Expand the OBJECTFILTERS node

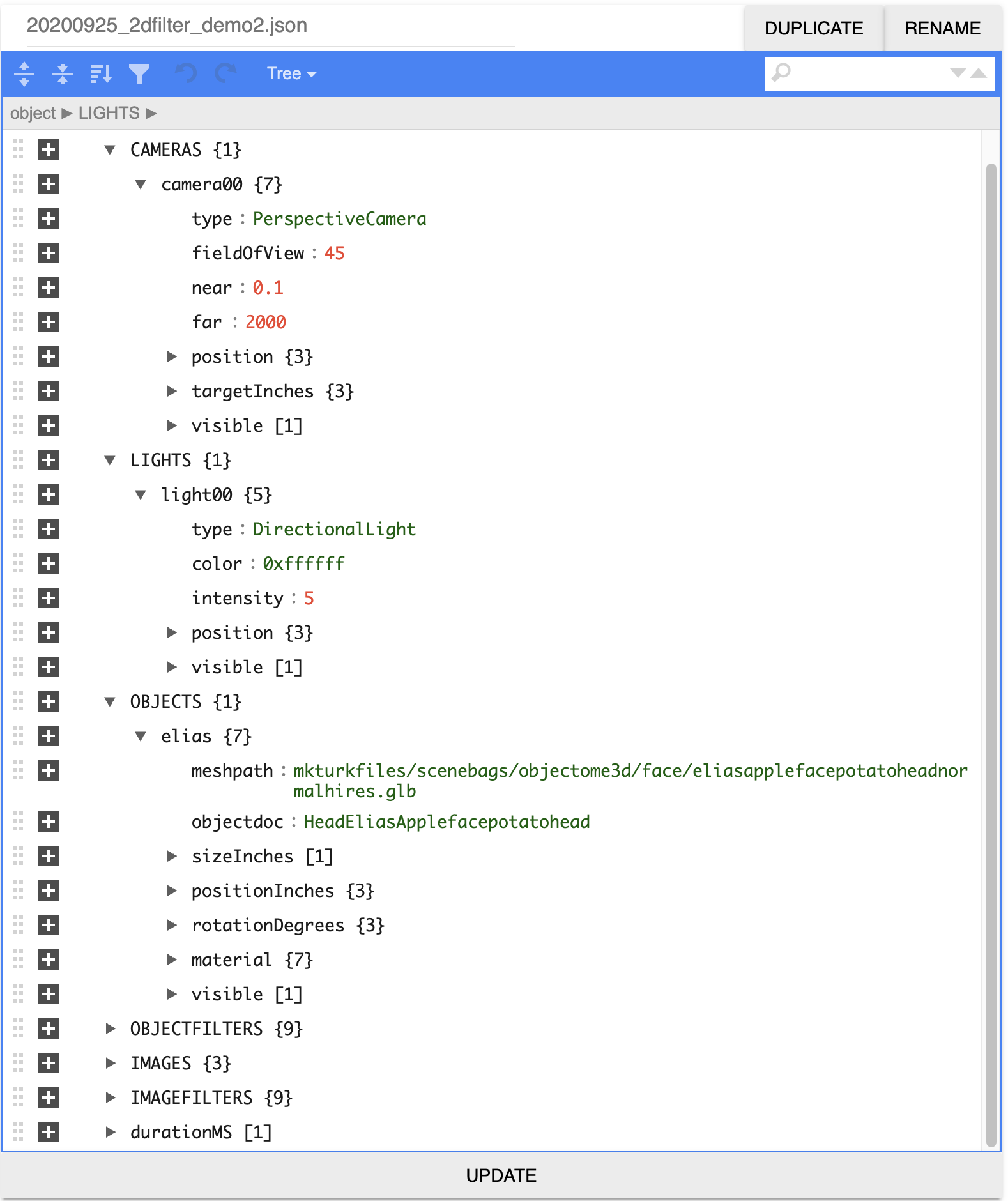(x=110, y=1029)
